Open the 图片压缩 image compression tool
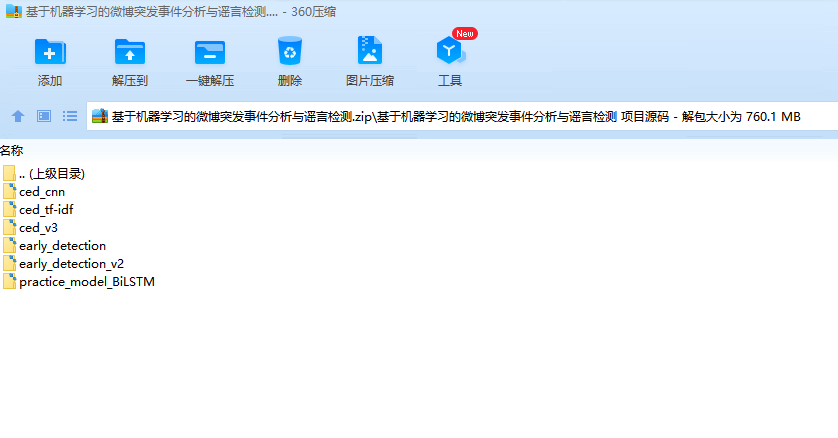 [x=369, y=51]
